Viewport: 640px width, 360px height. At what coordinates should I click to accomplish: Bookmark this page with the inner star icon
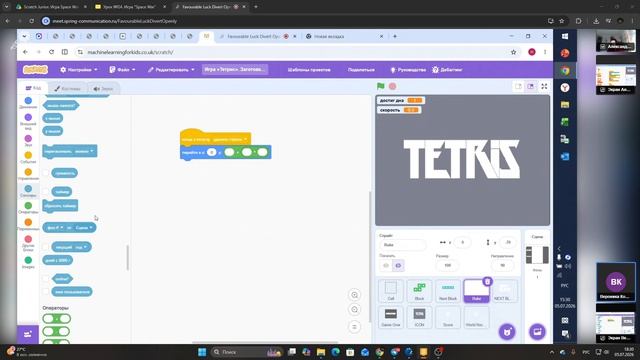coord(513,52)
